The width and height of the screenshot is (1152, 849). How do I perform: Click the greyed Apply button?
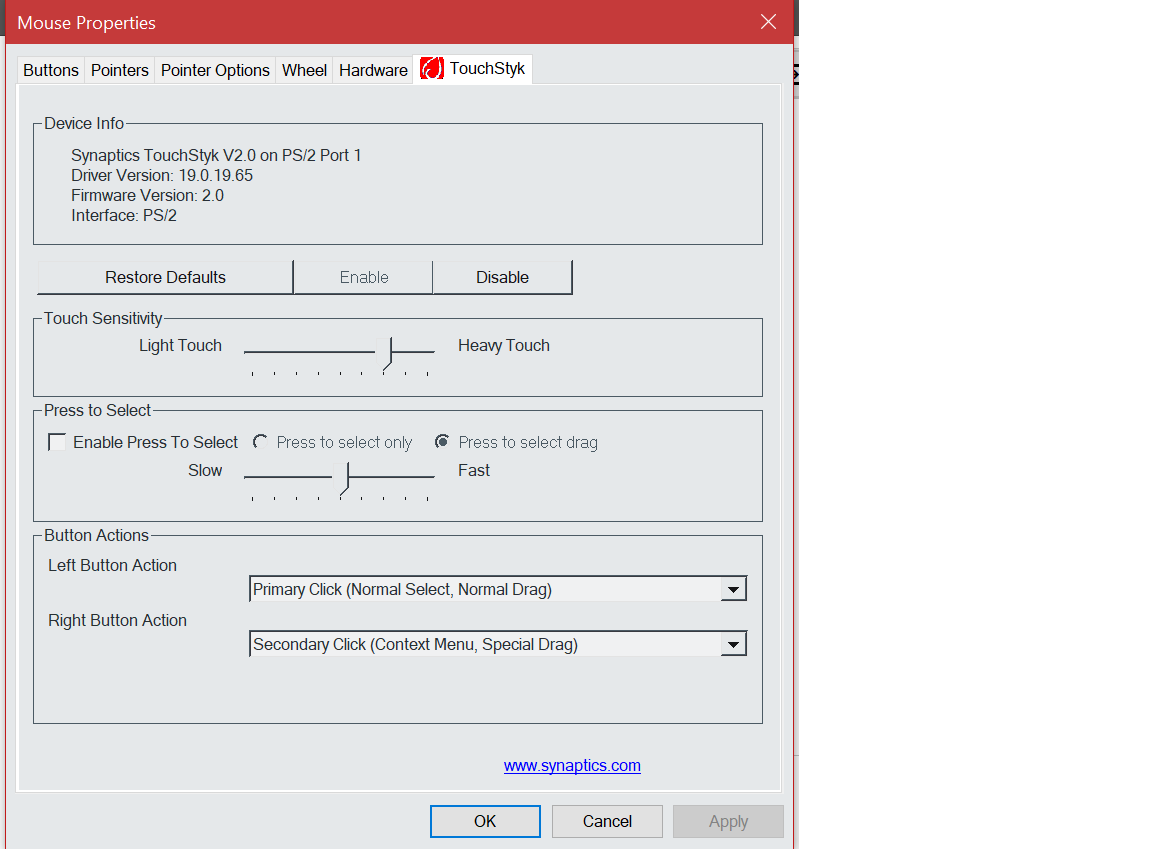[729, 821]
